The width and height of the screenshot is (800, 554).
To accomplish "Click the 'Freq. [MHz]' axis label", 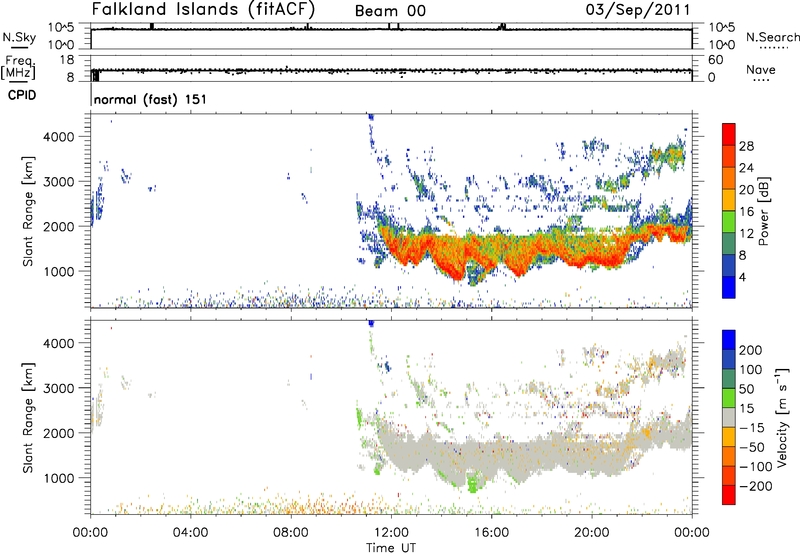I will coord(19,67).
